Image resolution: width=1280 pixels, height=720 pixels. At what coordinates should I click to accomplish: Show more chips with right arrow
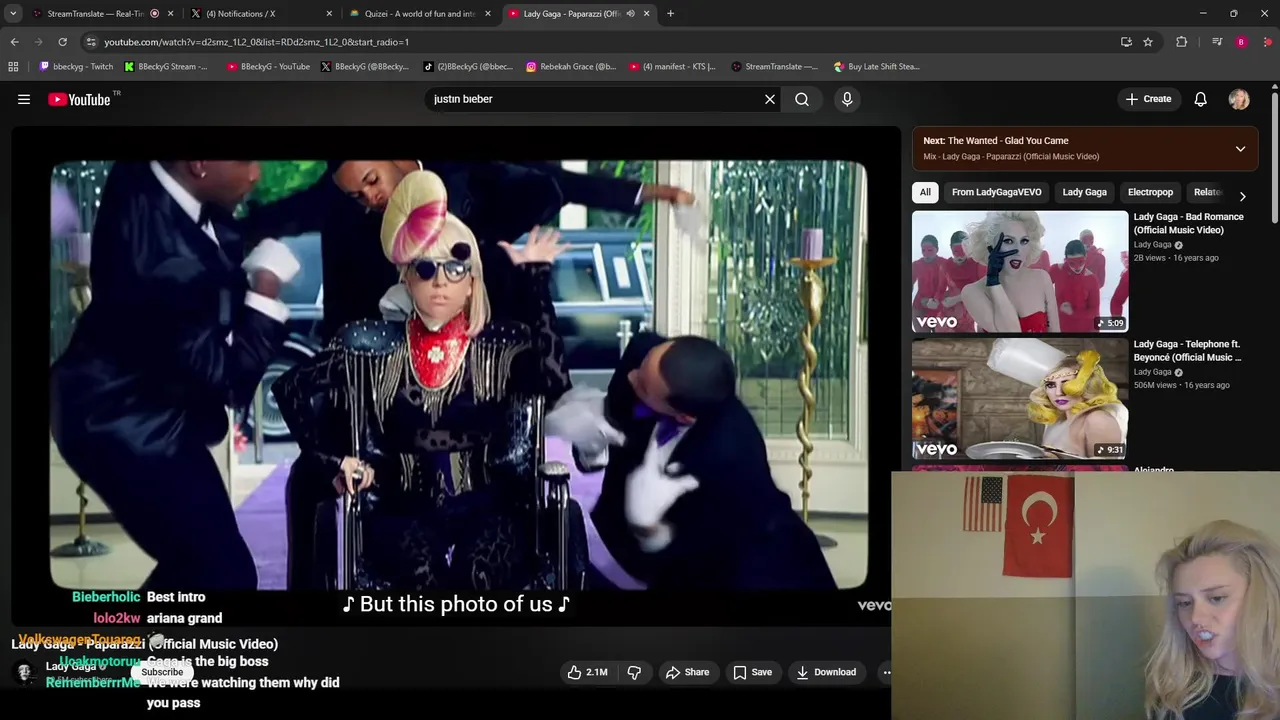[x=1242, y=196]
